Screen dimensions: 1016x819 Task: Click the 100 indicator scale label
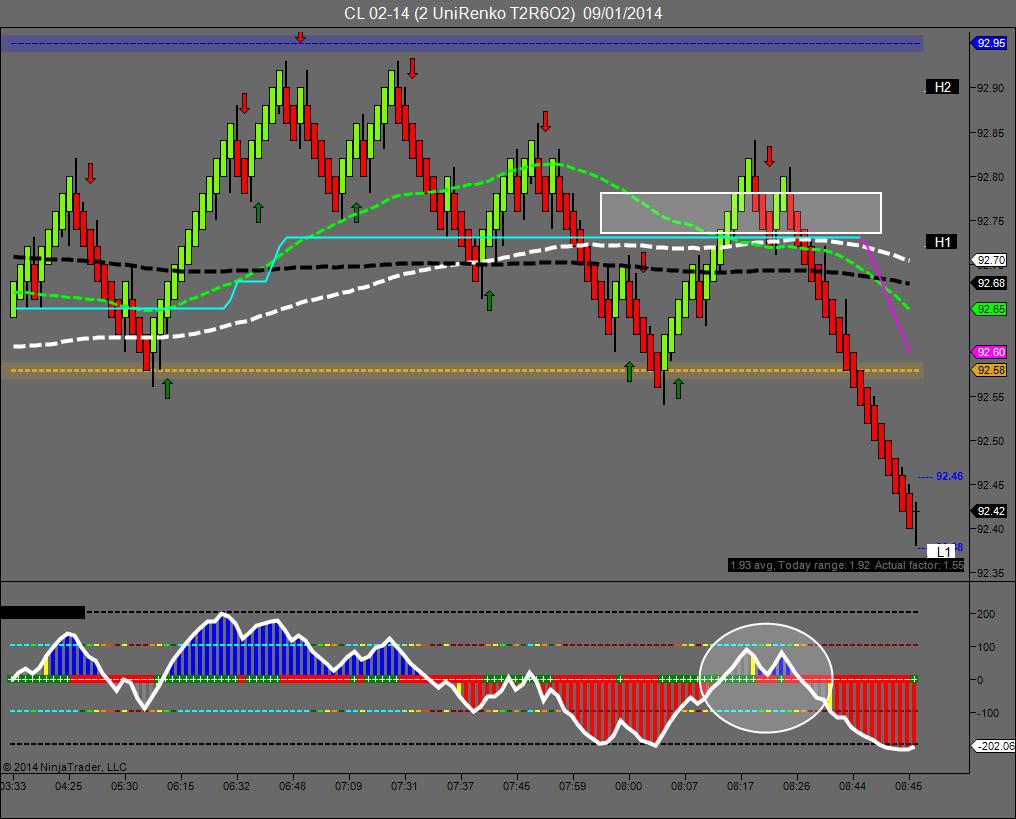986,647
